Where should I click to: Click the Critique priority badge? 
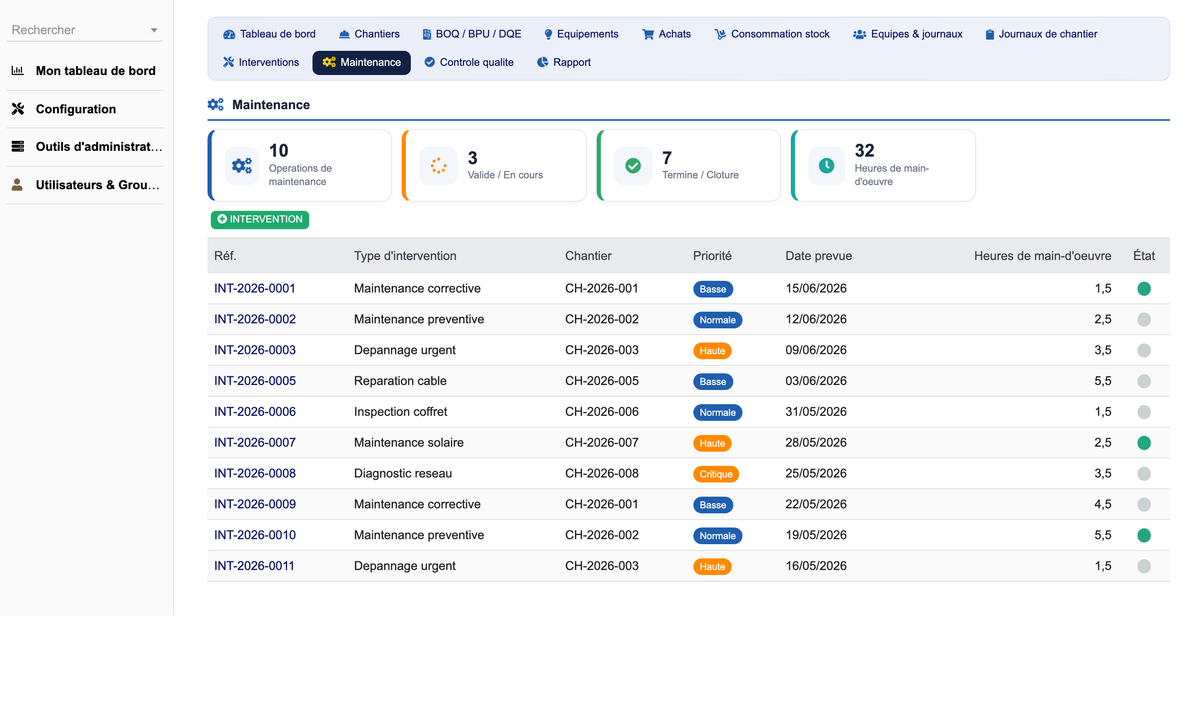click(716, 474)
